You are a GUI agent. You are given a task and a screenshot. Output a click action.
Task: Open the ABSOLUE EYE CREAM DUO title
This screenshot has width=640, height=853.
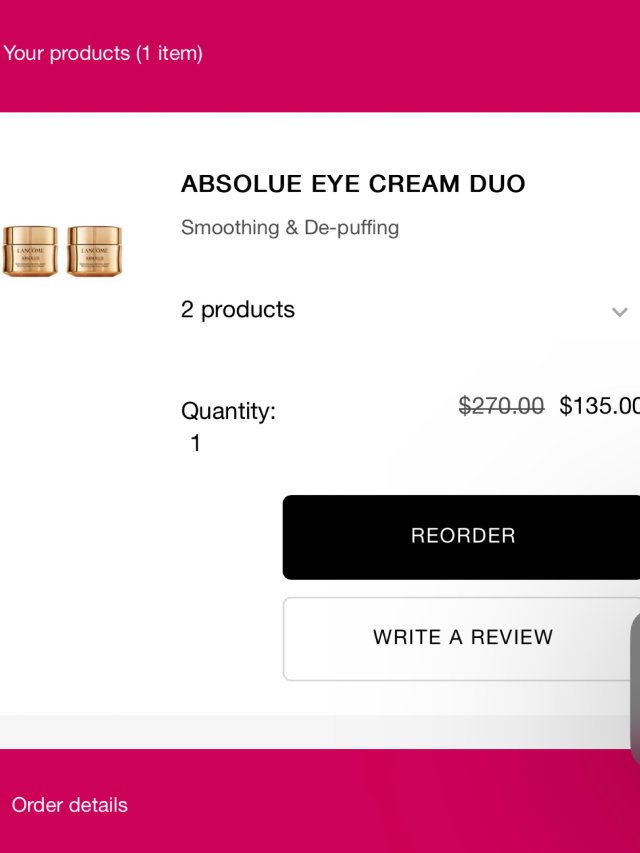353,184
